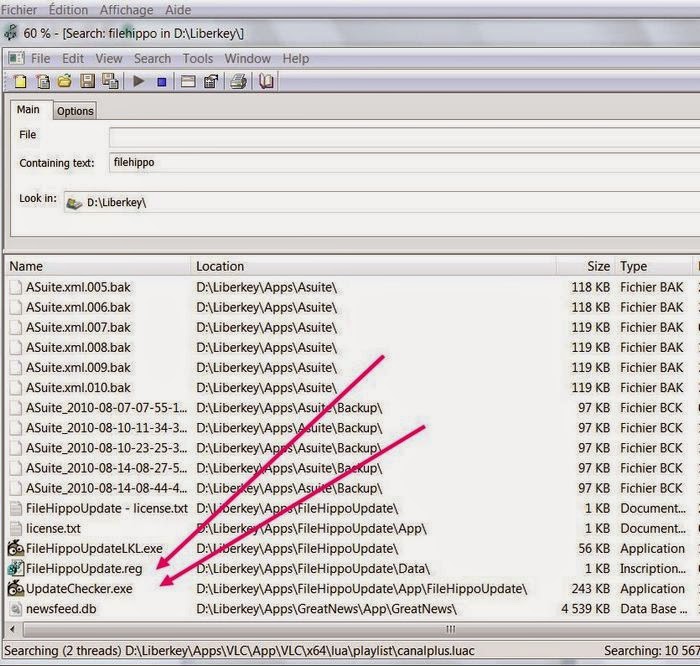
Task: Click Data Base type cell of newsfeed.db
Action: click(x=654, y=608)
